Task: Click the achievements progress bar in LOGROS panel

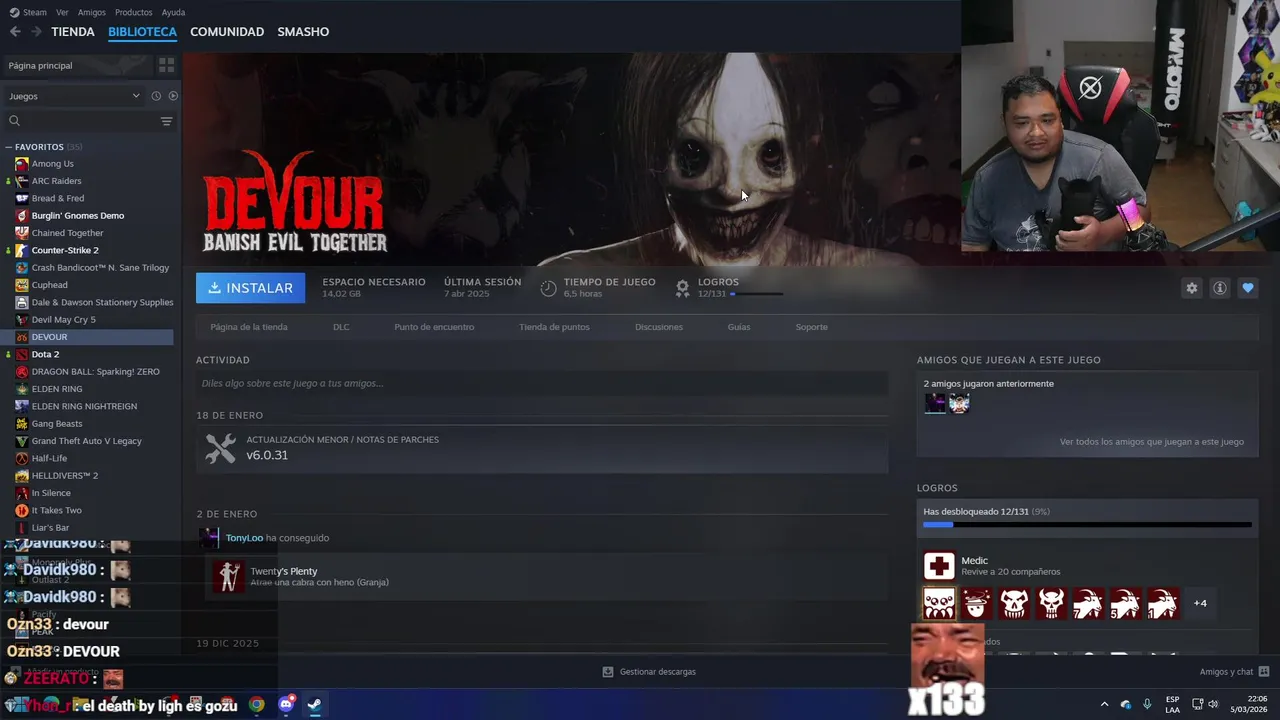Action: 1087,524
